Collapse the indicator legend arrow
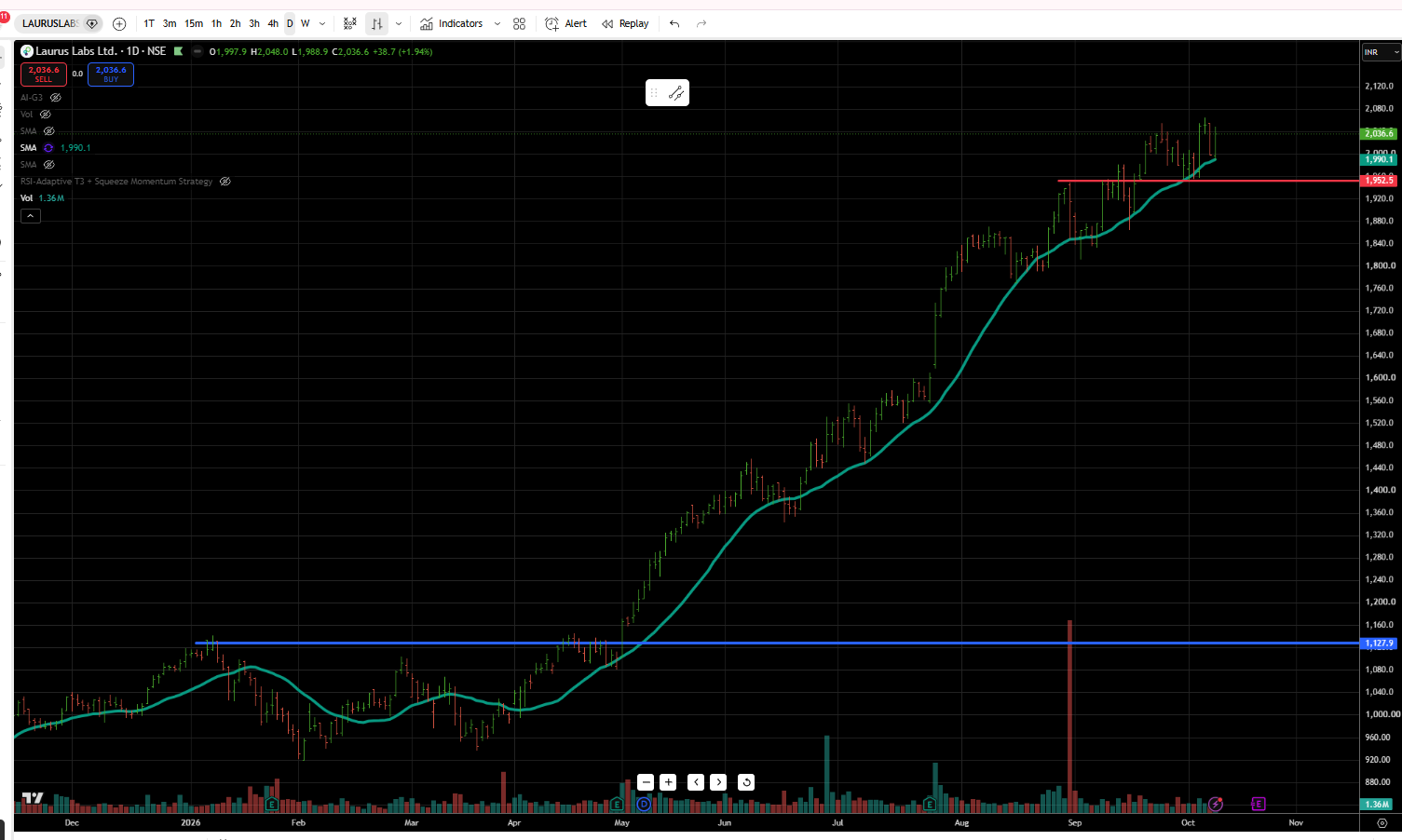 [x=31, y=216]
